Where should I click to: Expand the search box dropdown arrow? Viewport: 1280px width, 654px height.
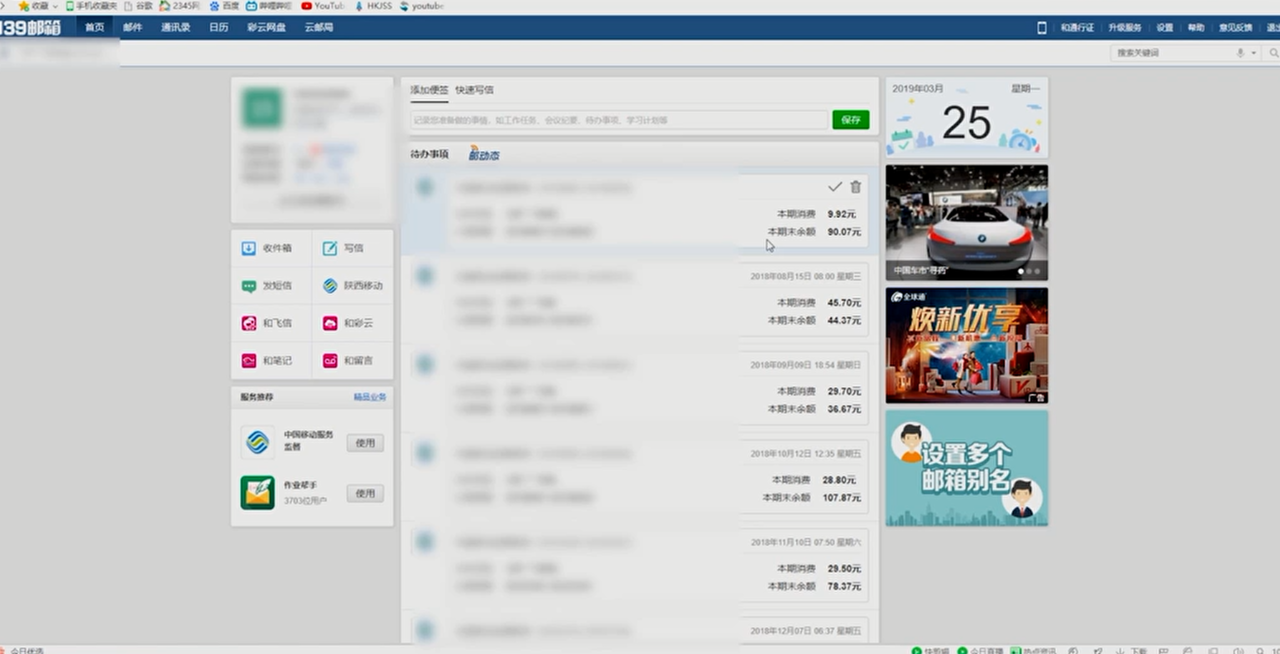[x=1253, y=53]
